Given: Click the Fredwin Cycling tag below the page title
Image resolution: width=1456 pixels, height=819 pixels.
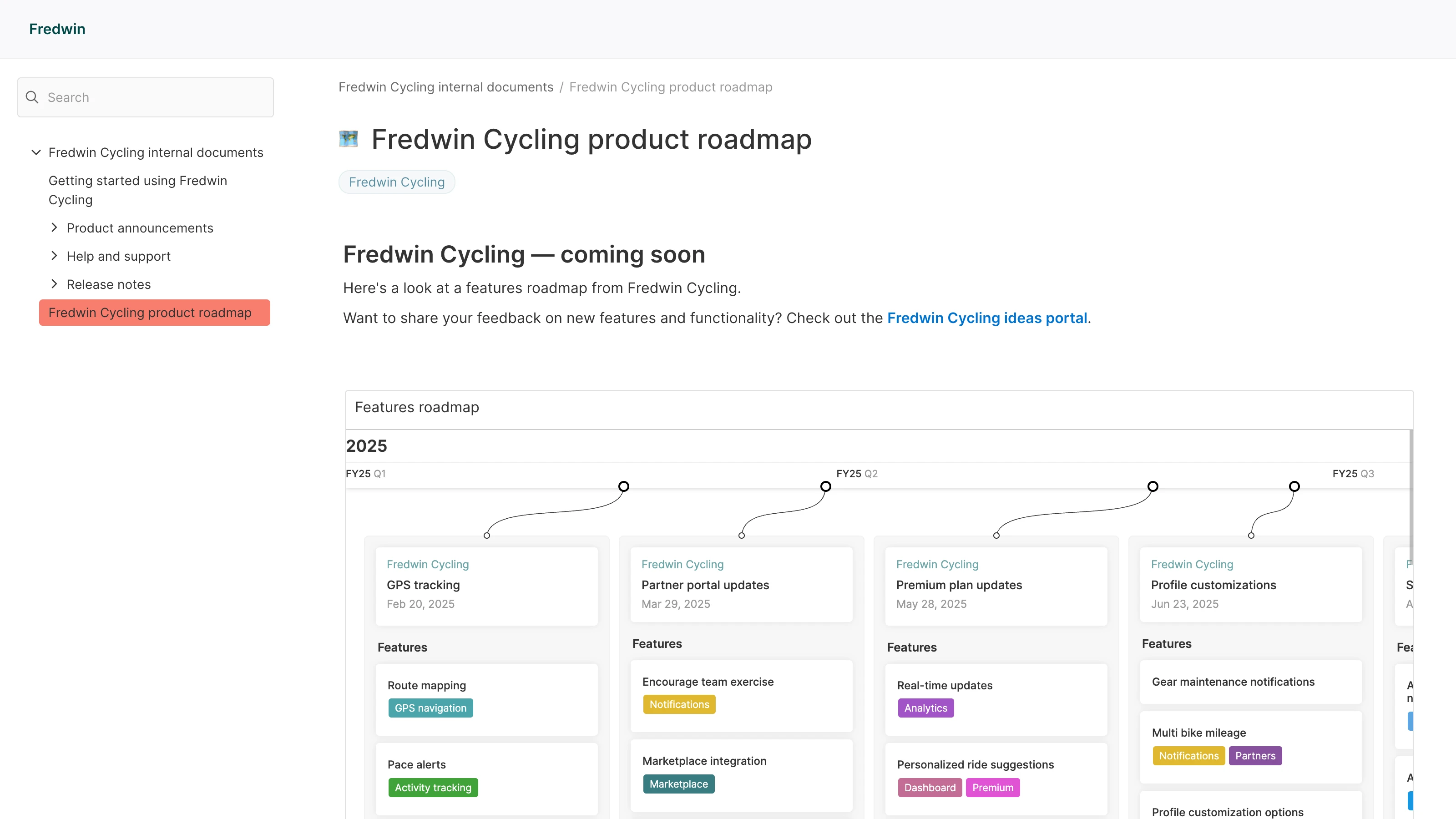Looking at the screenshot, I should point(396,182).
